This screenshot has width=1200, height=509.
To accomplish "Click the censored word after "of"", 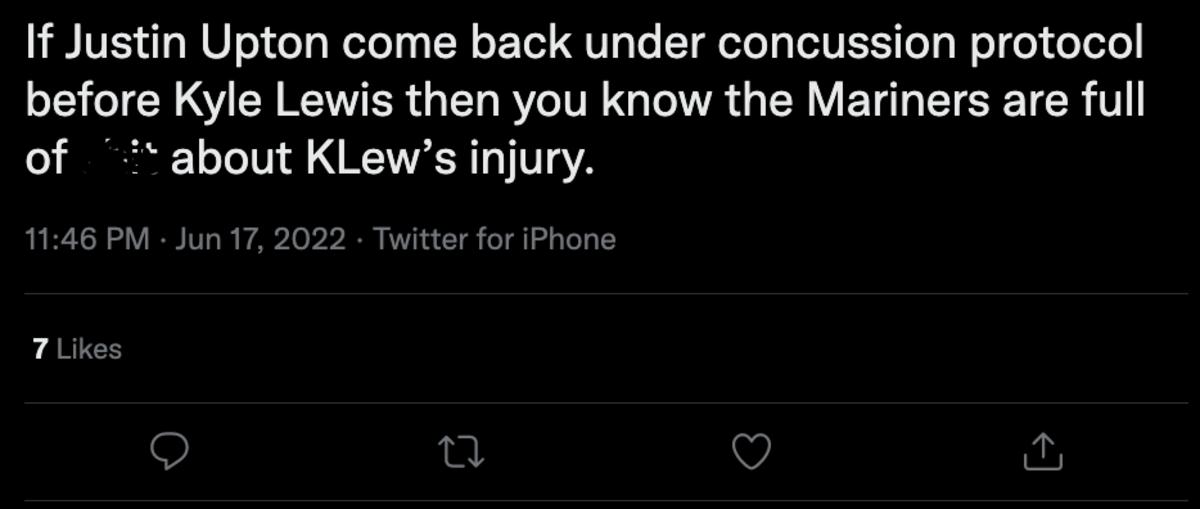I will pyautogui.click(x=118, y=158).
